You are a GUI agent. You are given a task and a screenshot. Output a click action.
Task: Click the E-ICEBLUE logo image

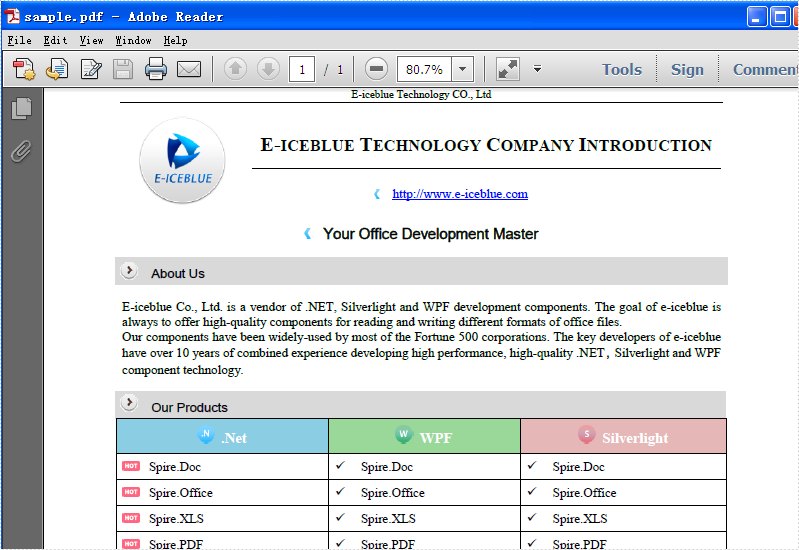point(182,161)
